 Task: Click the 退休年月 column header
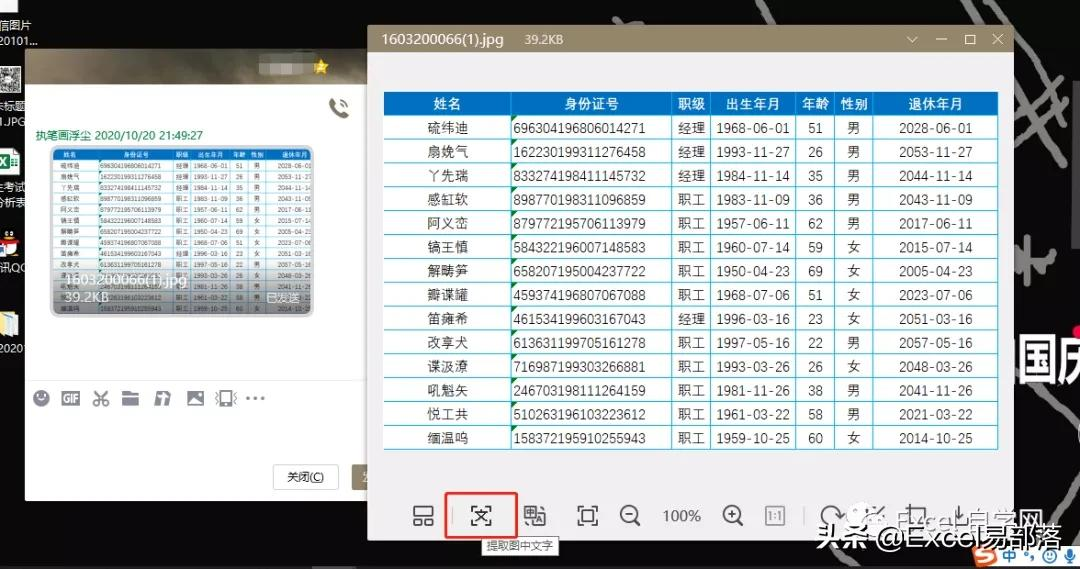[x=935, y=104]
